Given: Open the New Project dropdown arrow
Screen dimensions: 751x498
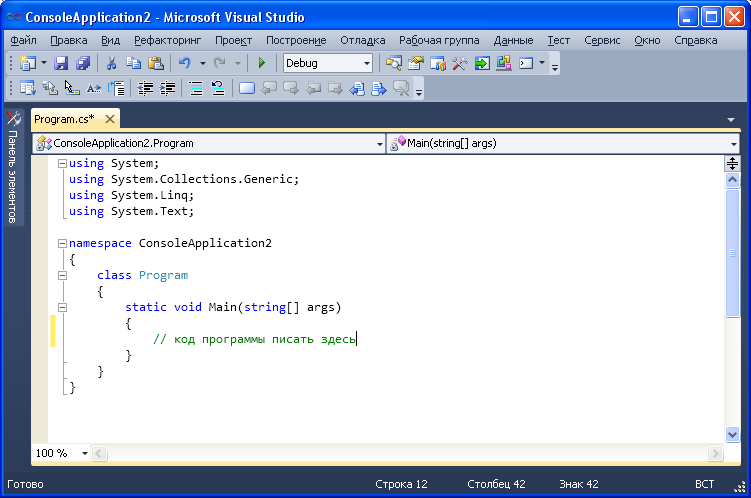Looking at the screenshot, I should click(44, 63).
